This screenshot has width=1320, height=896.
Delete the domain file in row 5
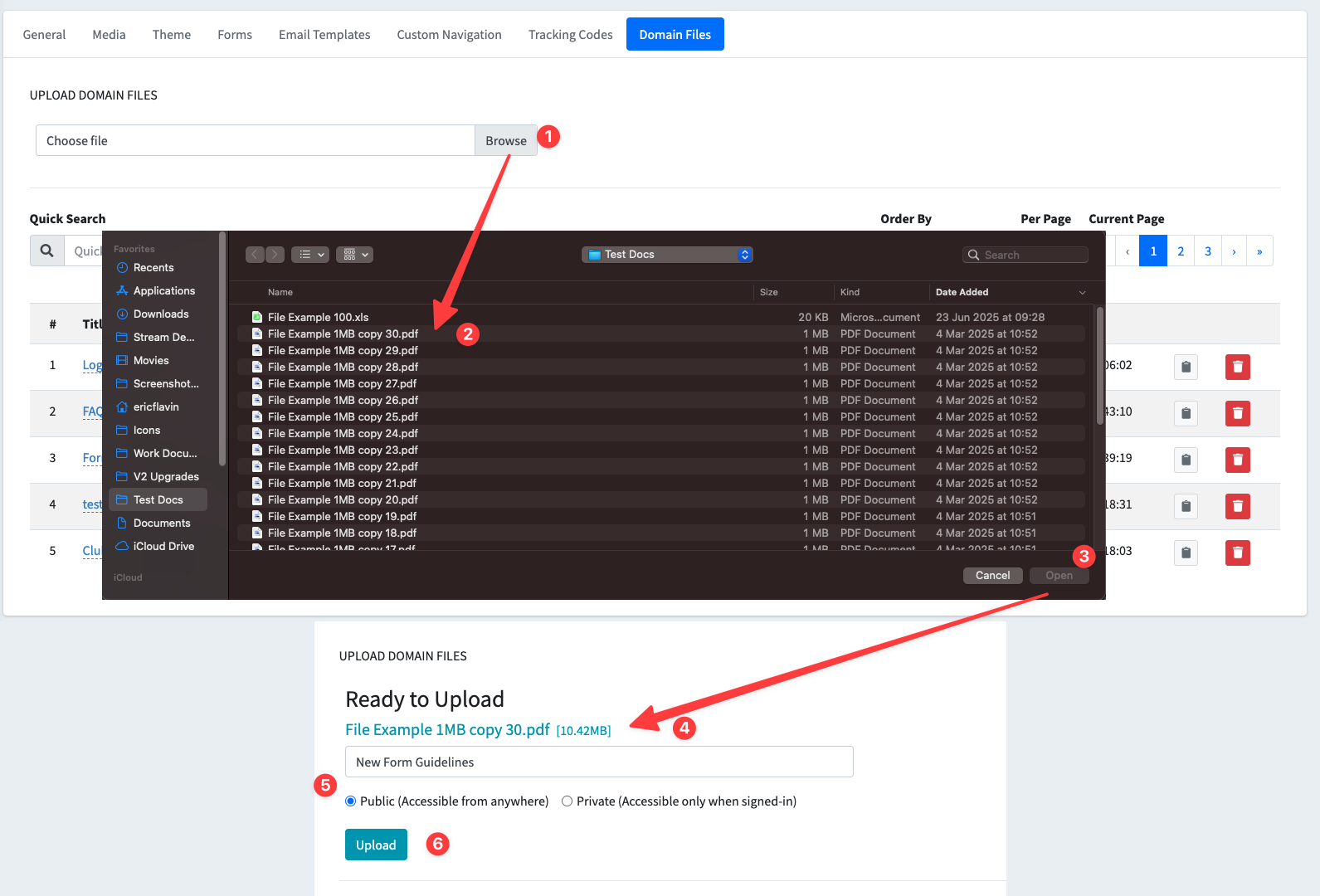pyautogui.click(x=1238, y=553)
